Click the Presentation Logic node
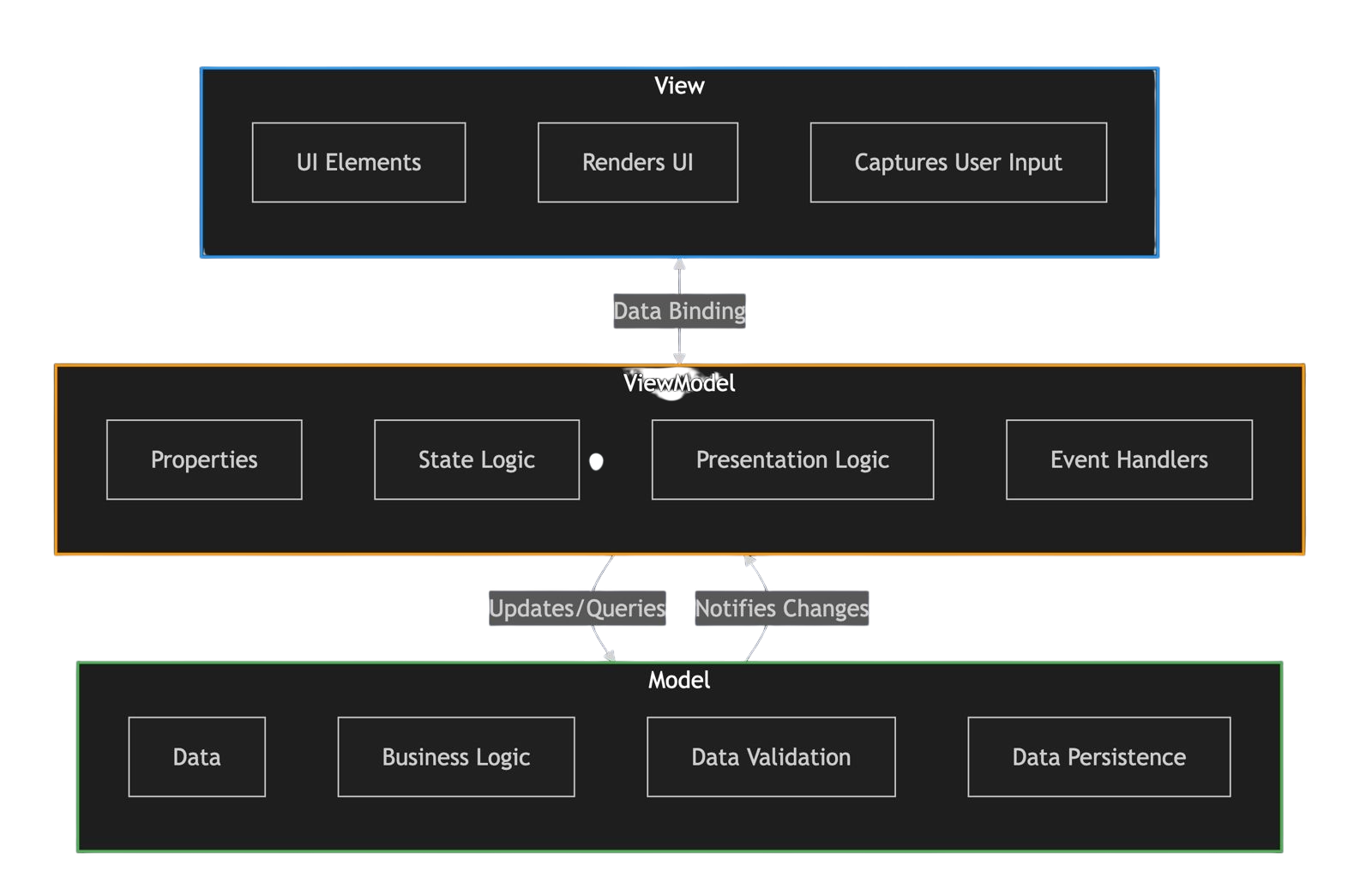Viewport: 1372px width, 889px height. point(792,460)
